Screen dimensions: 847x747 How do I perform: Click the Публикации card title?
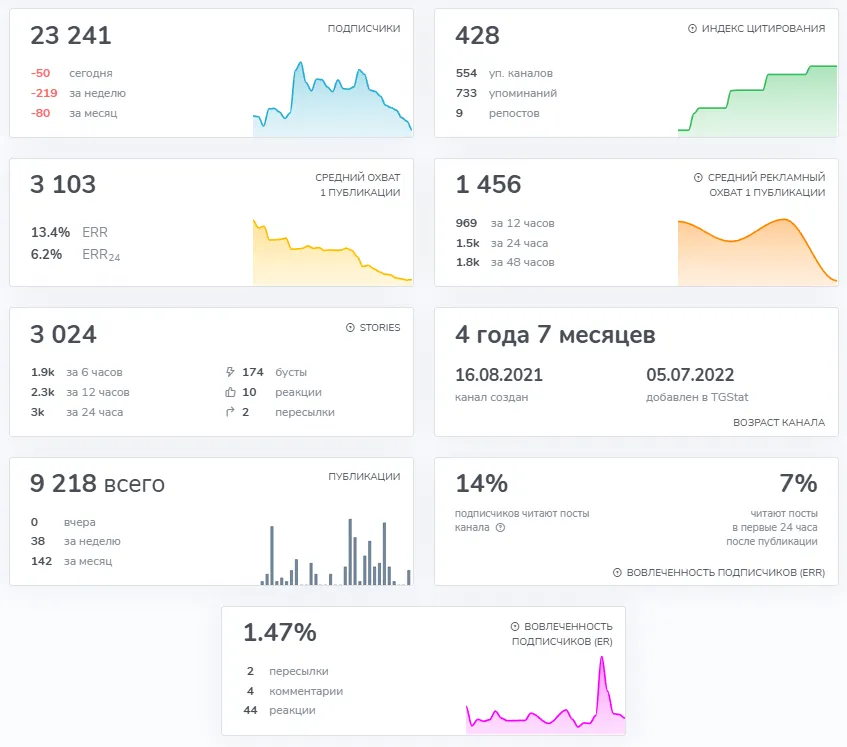(364, 476)
